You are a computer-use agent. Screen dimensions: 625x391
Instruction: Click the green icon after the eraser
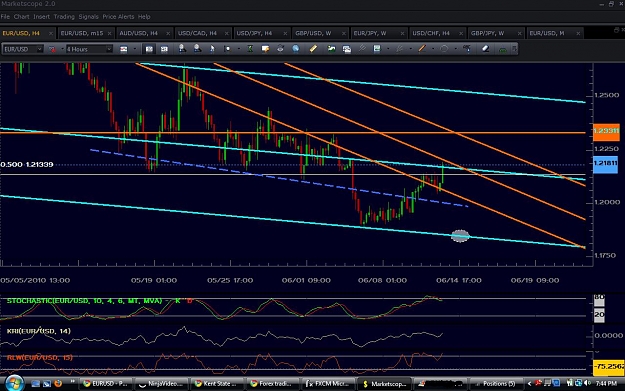(503, 49)
